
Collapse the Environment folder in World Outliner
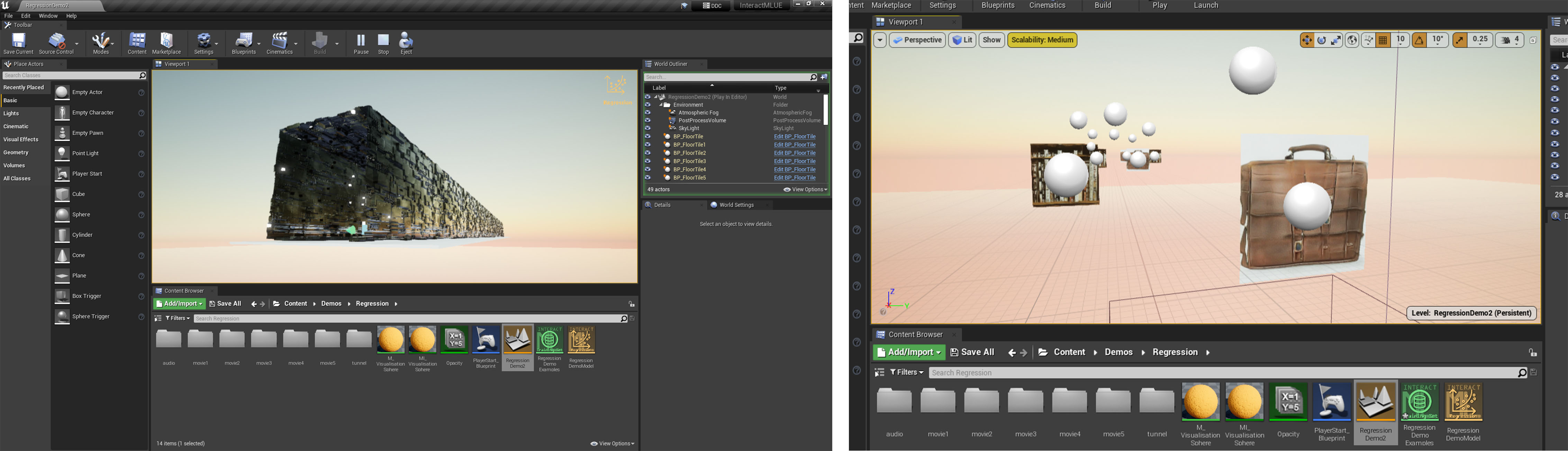[x=661, y=104]
